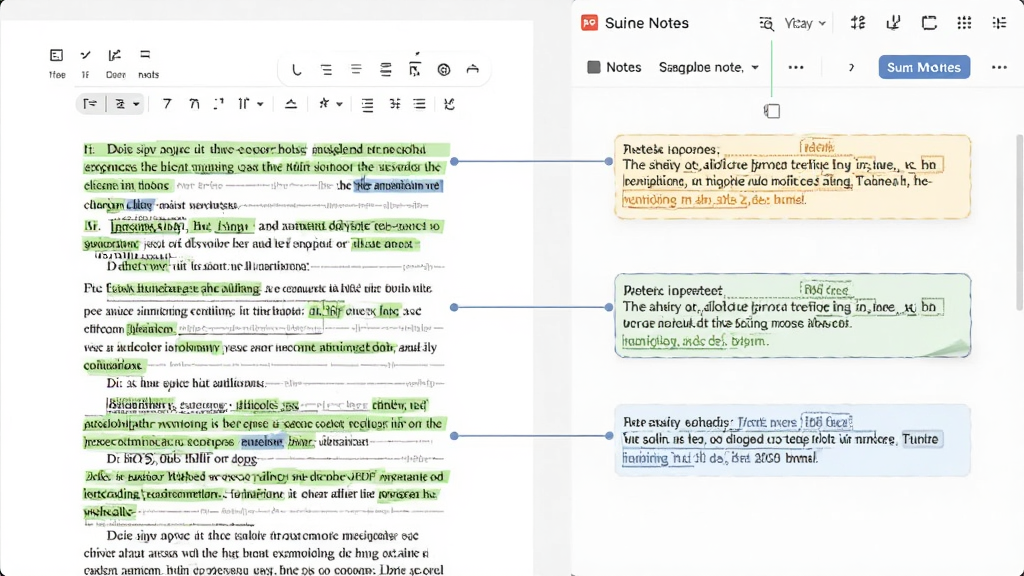Click the small chevron before Sum Mottes
The image size is (1024, 576).
(851, 67)
